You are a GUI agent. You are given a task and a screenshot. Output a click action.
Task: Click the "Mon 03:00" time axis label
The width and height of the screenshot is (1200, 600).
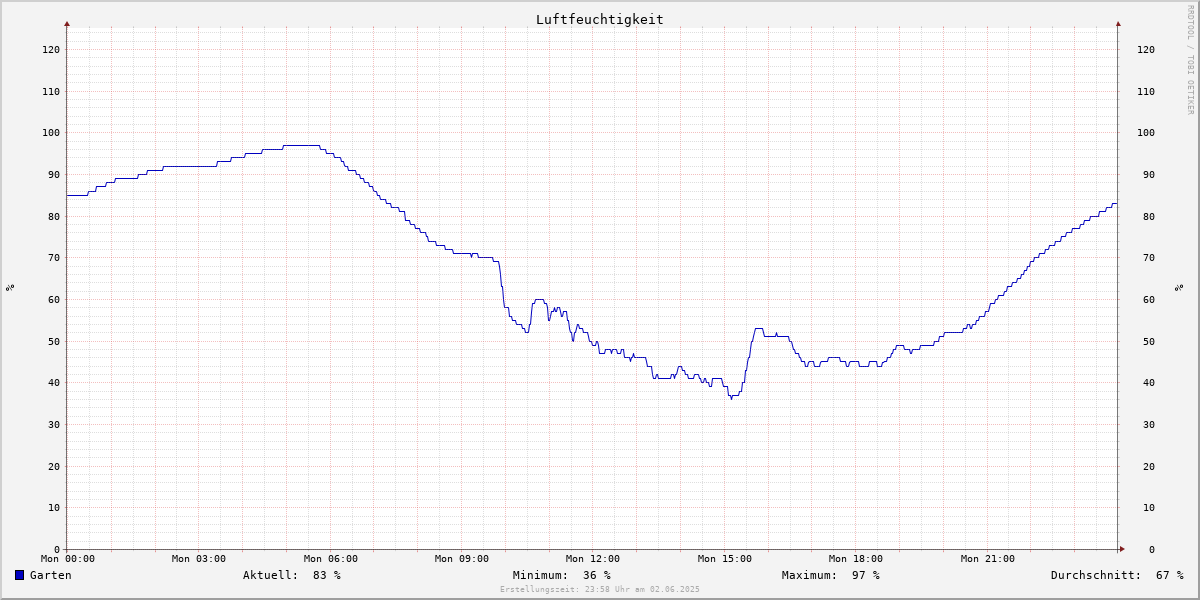(x=199, y=559)
